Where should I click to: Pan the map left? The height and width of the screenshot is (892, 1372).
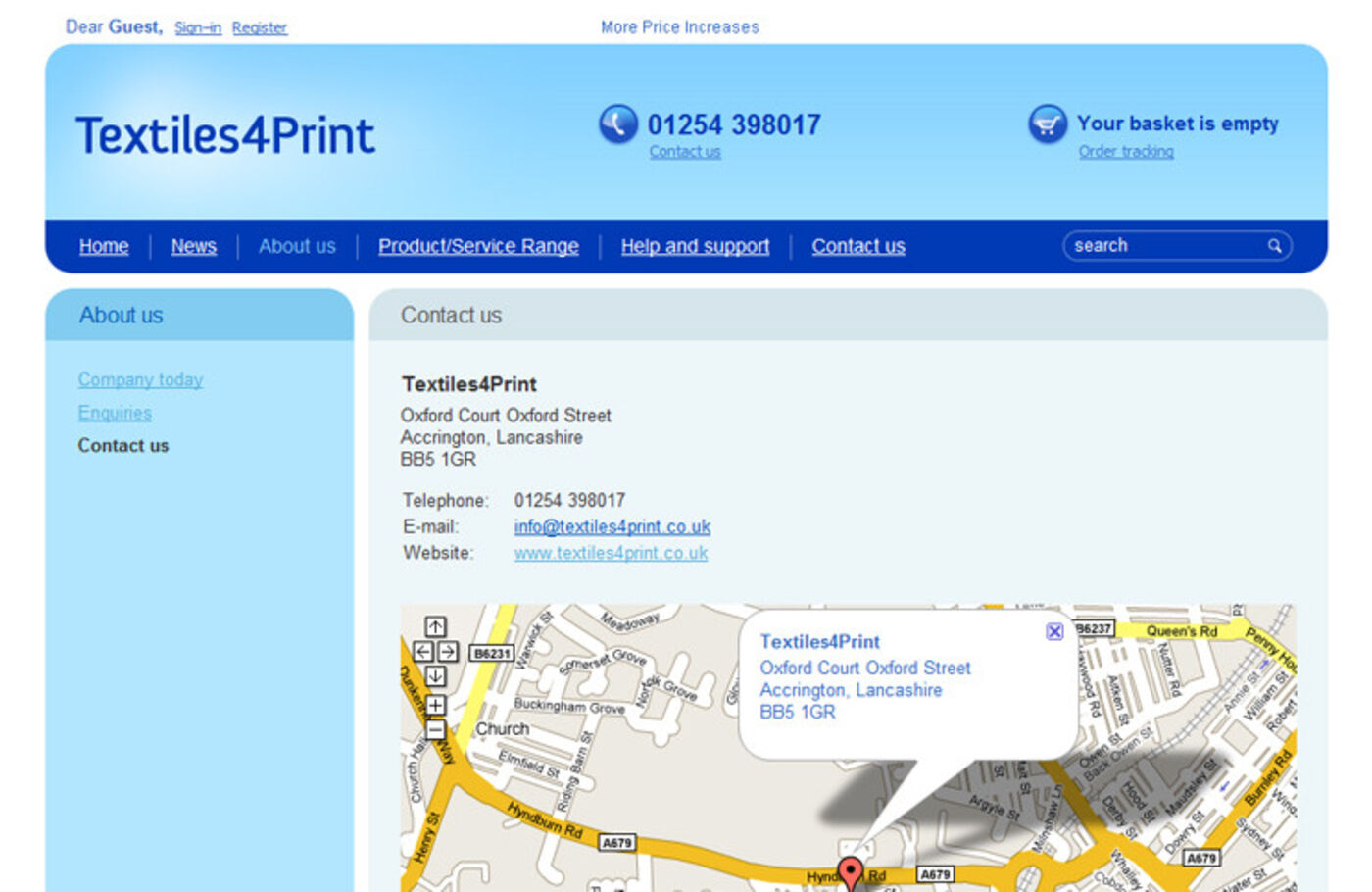423,652
